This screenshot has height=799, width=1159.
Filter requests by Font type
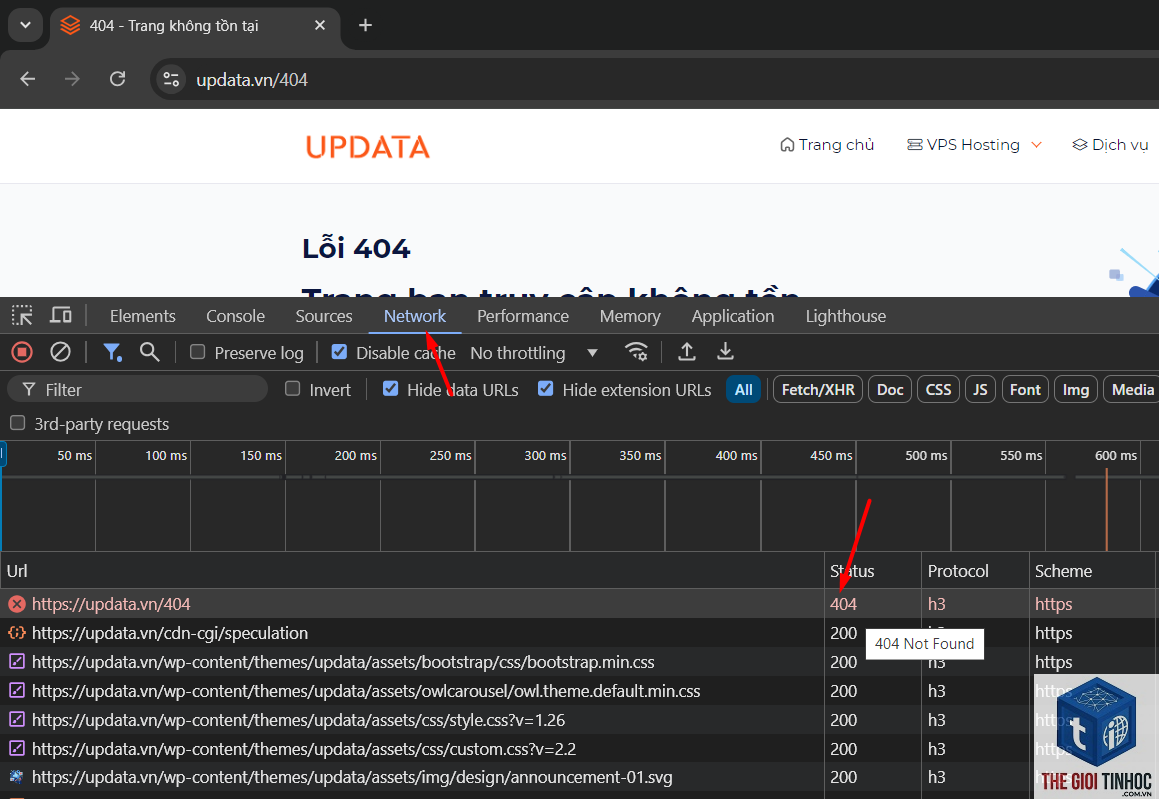coord(1025,390)
